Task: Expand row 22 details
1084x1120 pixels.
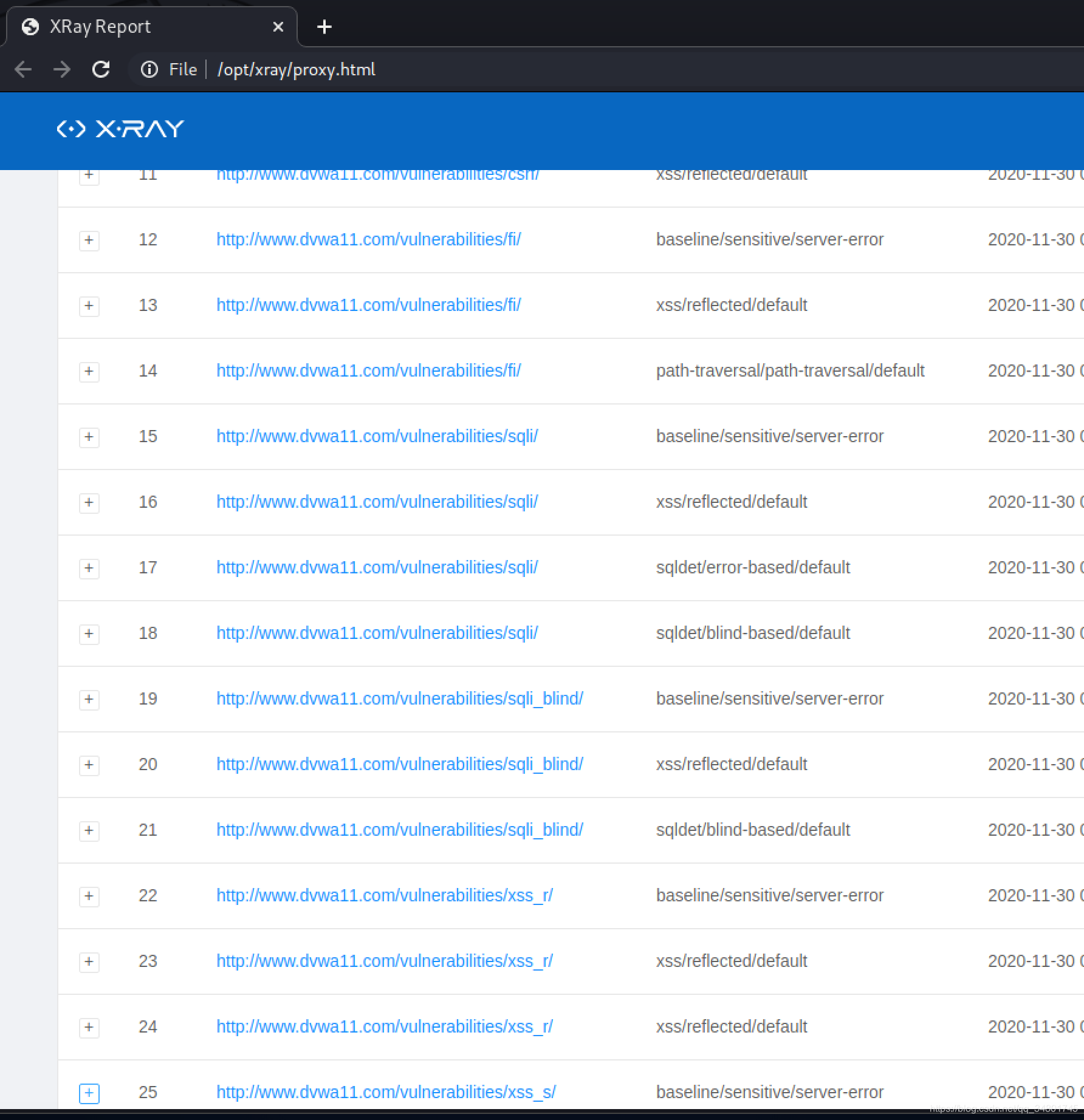Action: 89,896
